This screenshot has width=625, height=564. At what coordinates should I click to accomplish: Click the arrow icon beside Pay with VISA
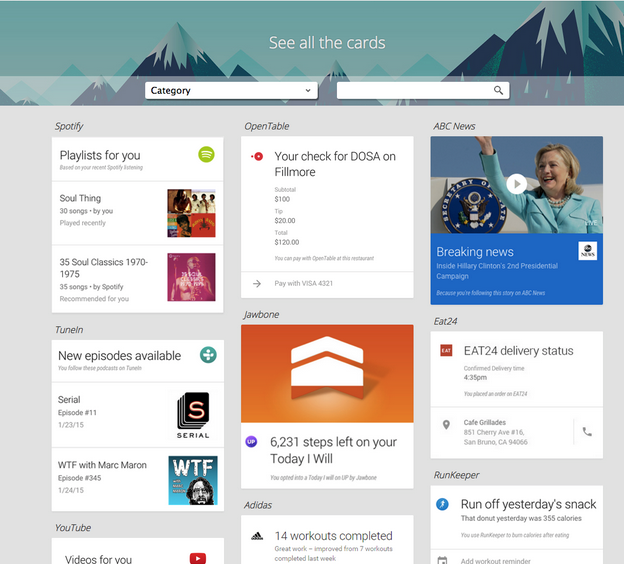pos(257,283)
